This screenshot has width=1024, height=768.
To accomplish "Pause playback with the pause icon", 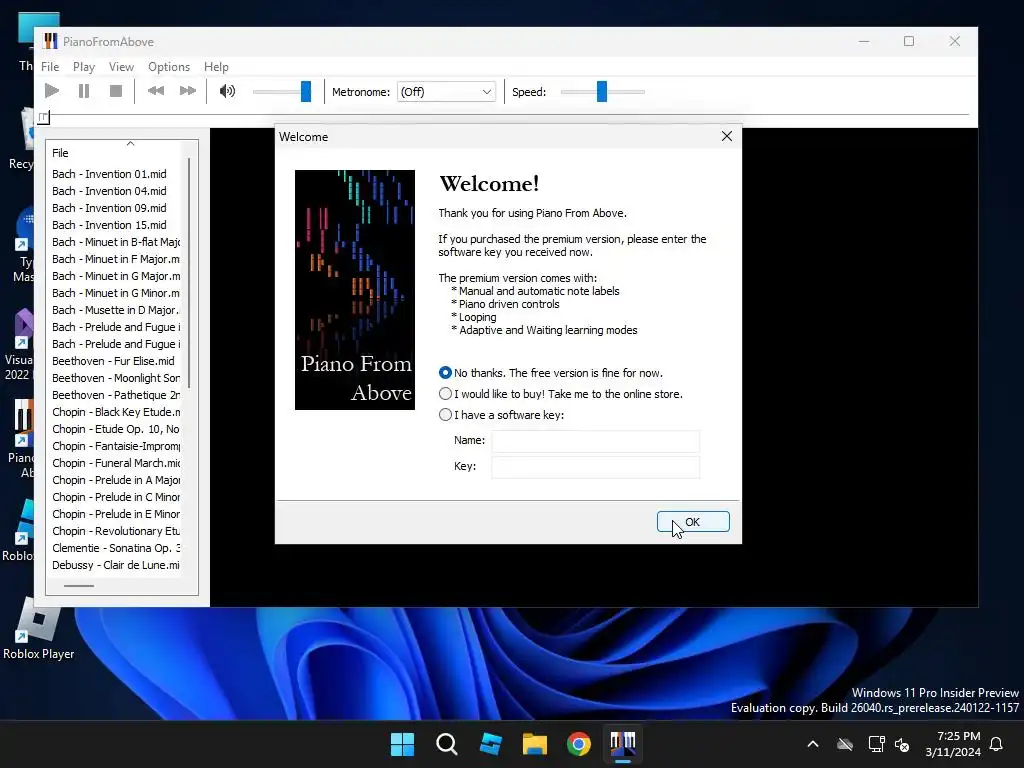I will (84, 91).
